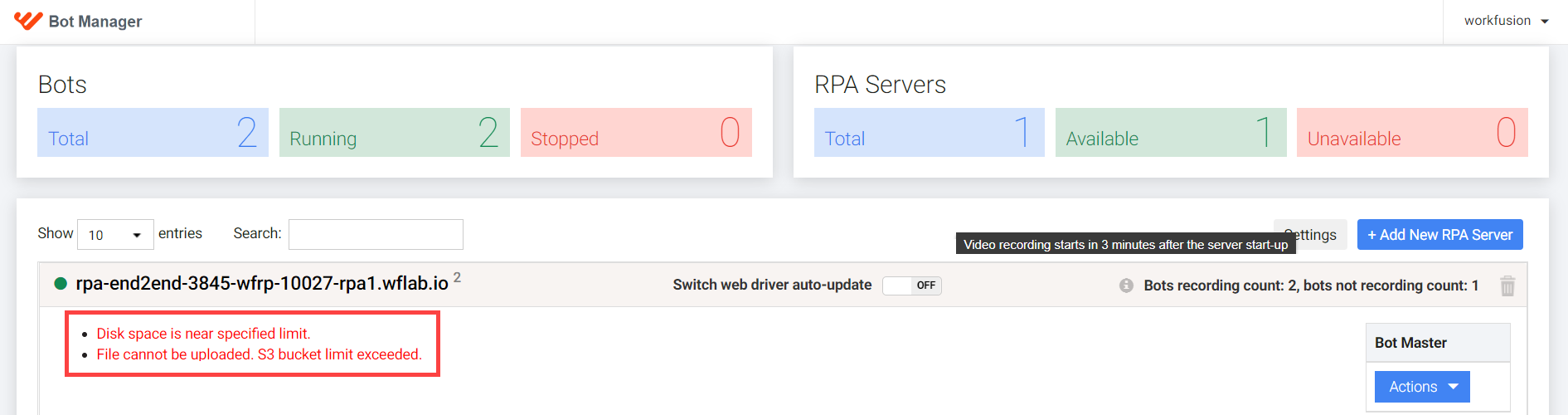The image size is (1568, 415).
Task: Click the Bot Master column header
Action: pos(1438,343)
